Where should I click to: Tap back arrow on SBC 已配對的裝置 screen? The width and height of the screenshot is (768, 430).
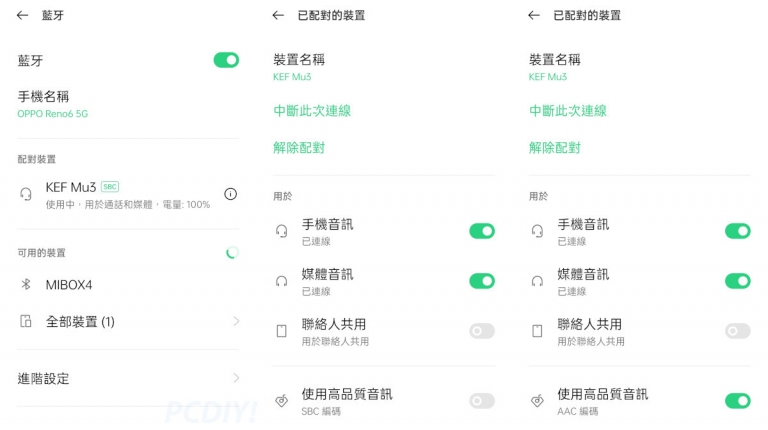point(278,15)
